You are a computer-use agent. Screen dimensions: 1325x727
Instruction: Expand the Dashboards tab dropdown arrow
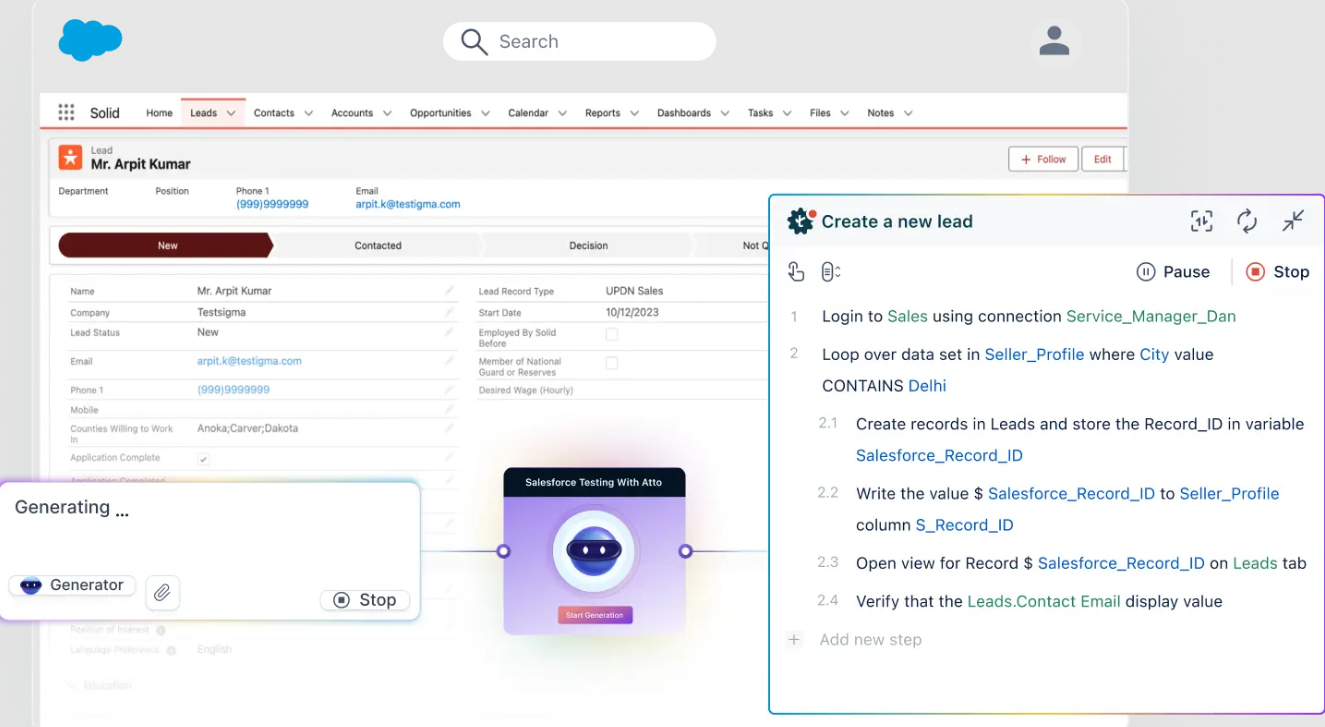pyautogui.click(x=725, y=113)
